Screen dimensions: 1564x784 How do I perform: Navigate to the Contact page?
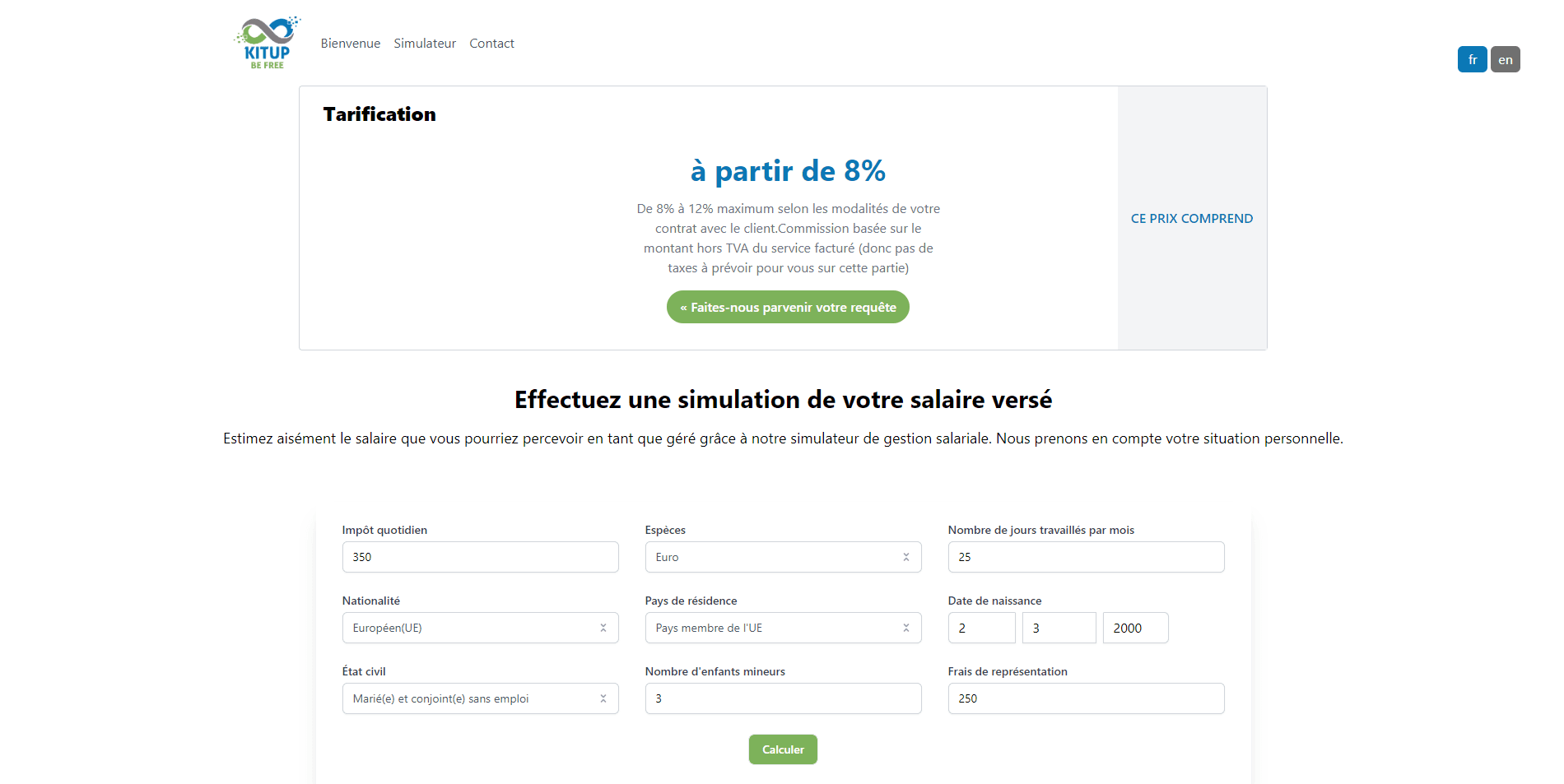pos(491,43)
